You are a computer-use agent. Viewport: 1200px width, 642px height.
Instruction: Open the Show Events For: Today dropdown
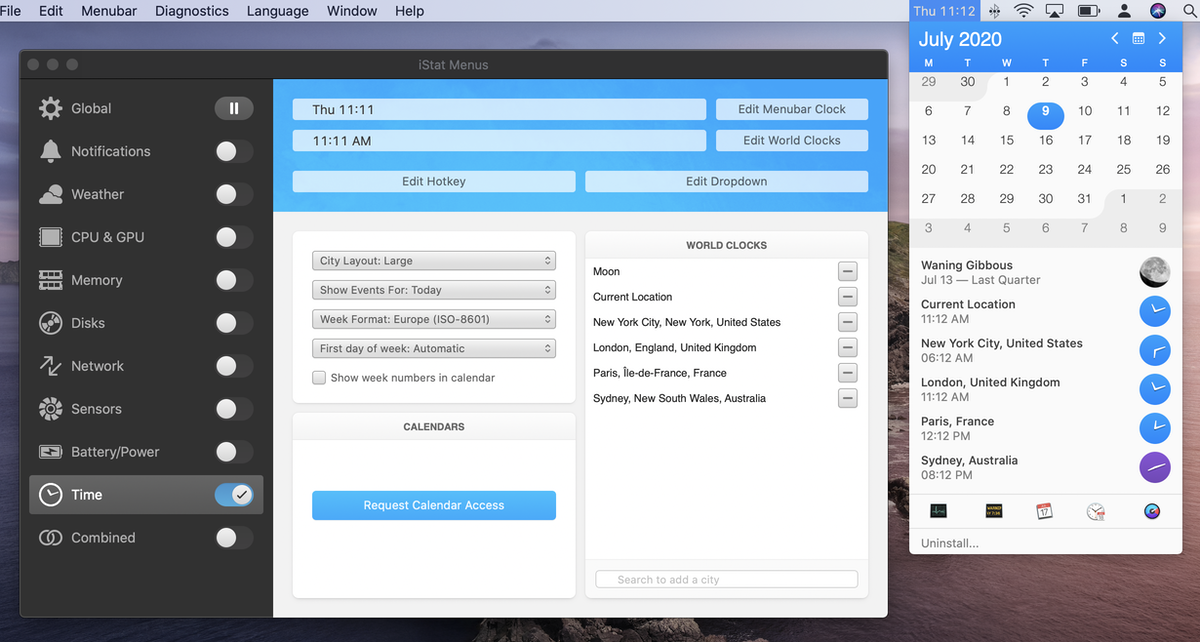click(x=434, y=290)
